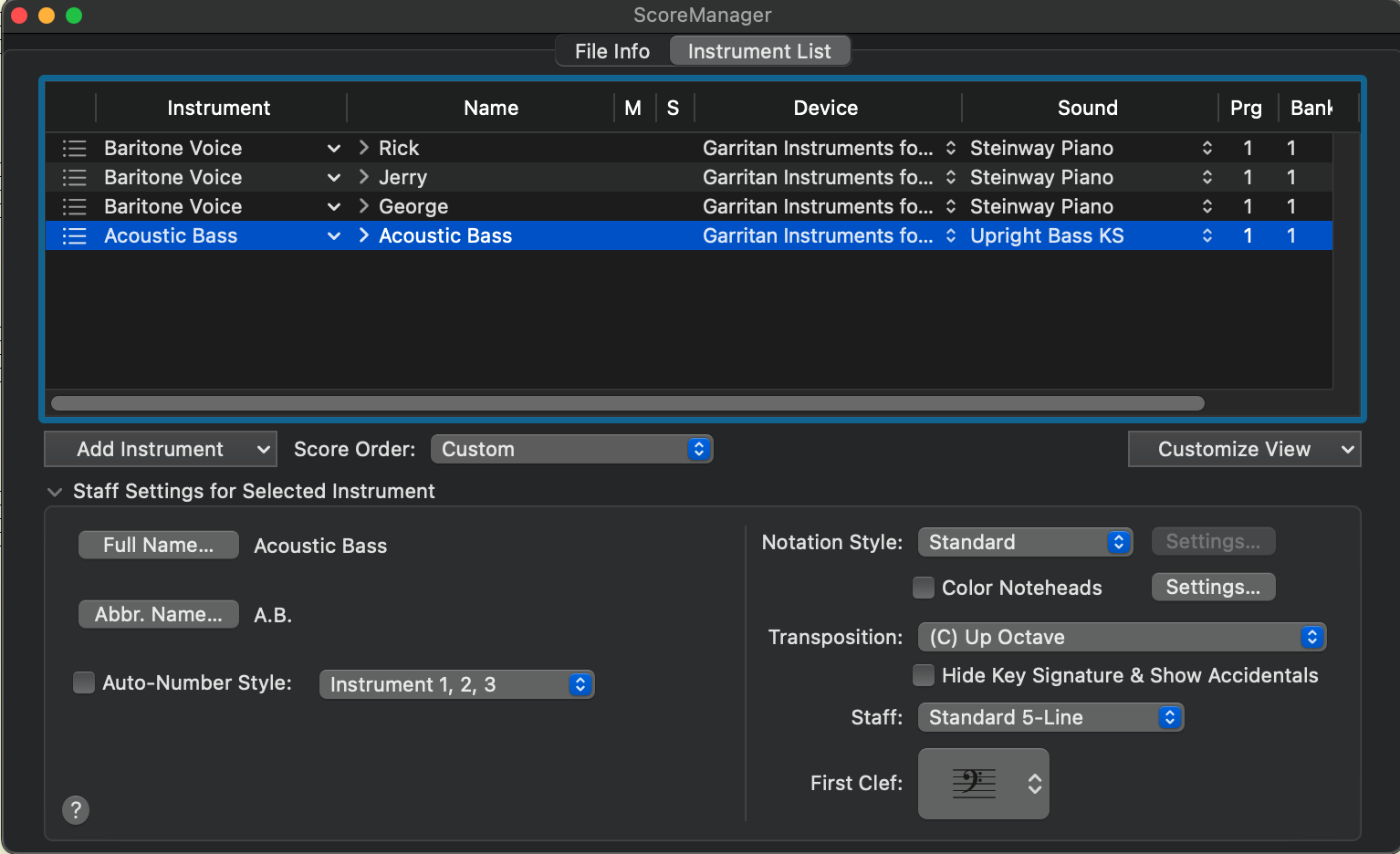Click the horizontal scrollbar in instrument list
Image resolution: width=1400 pixels, height=854 pixels.
[627, 403]
